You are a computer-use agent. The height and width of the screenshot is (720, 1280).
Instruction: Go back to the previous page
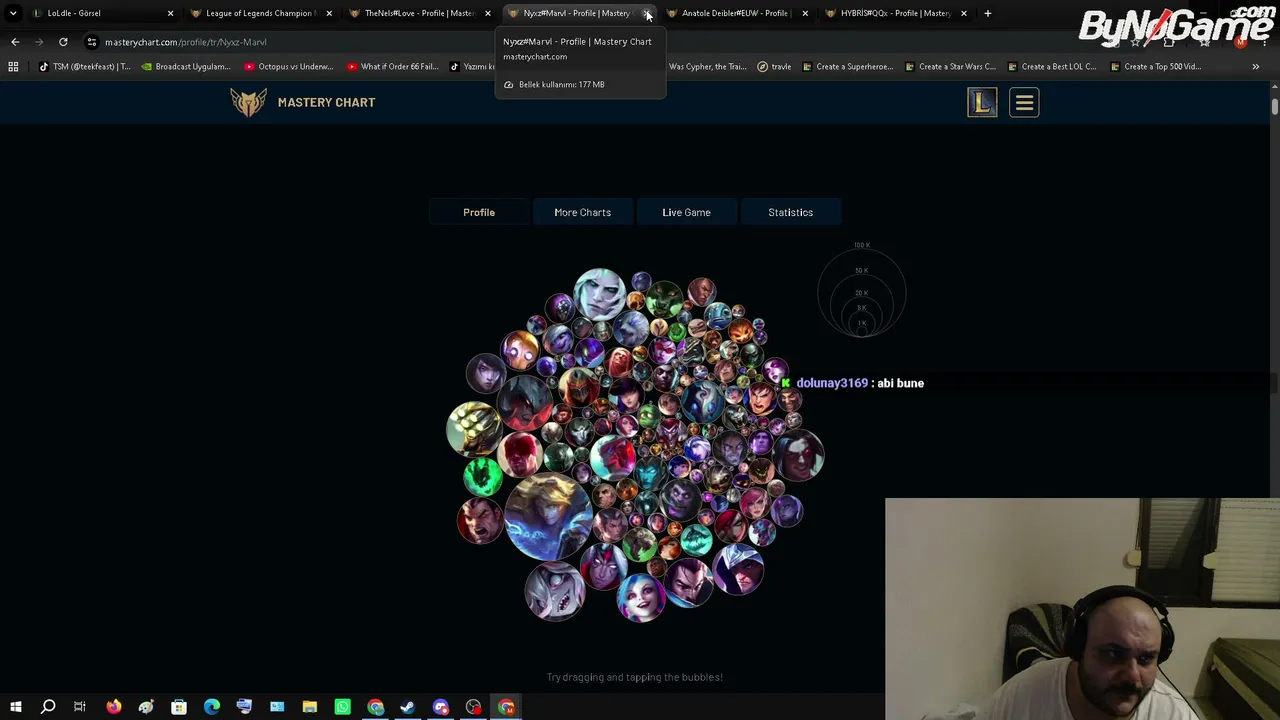15,42
